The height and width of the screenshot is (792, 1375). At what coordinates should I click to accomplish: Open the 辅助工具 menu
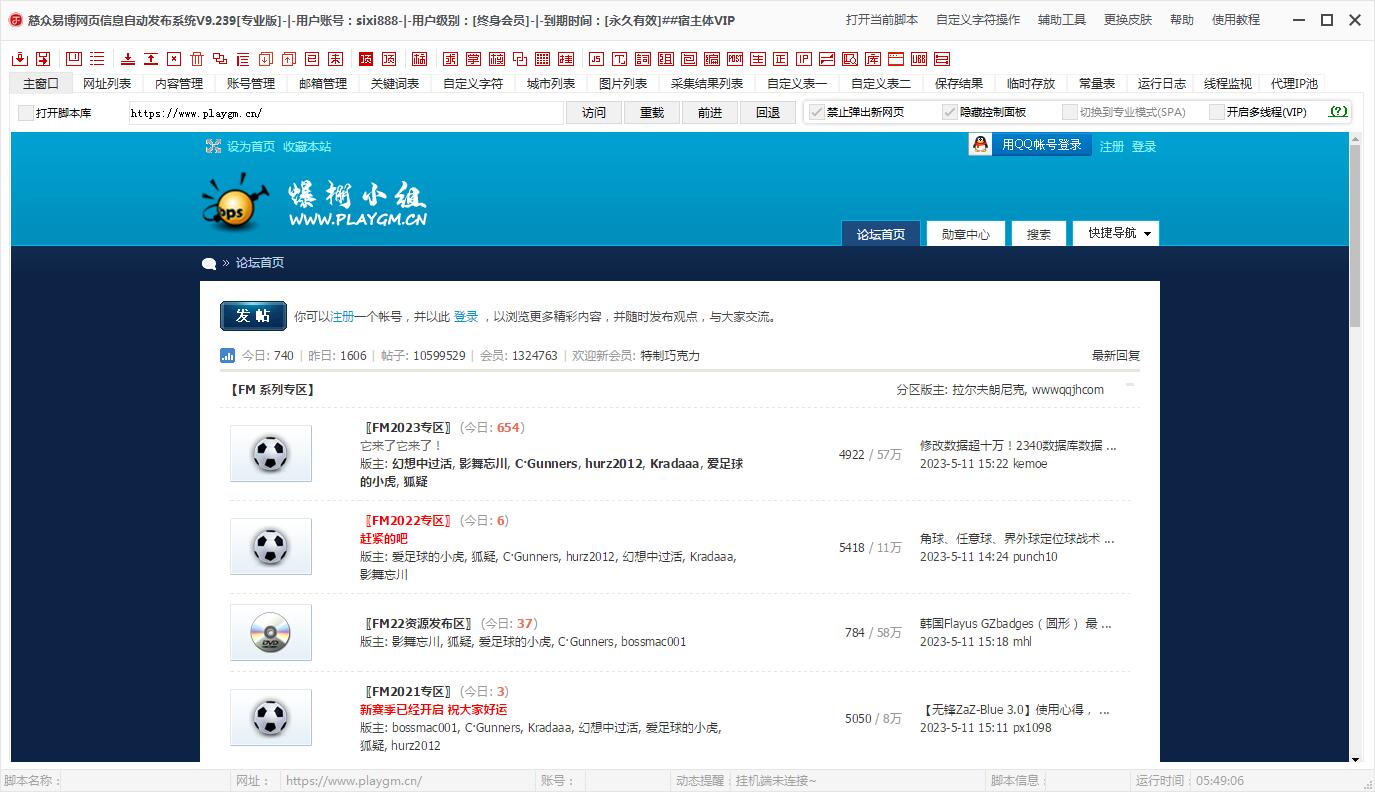point(1062,20)
